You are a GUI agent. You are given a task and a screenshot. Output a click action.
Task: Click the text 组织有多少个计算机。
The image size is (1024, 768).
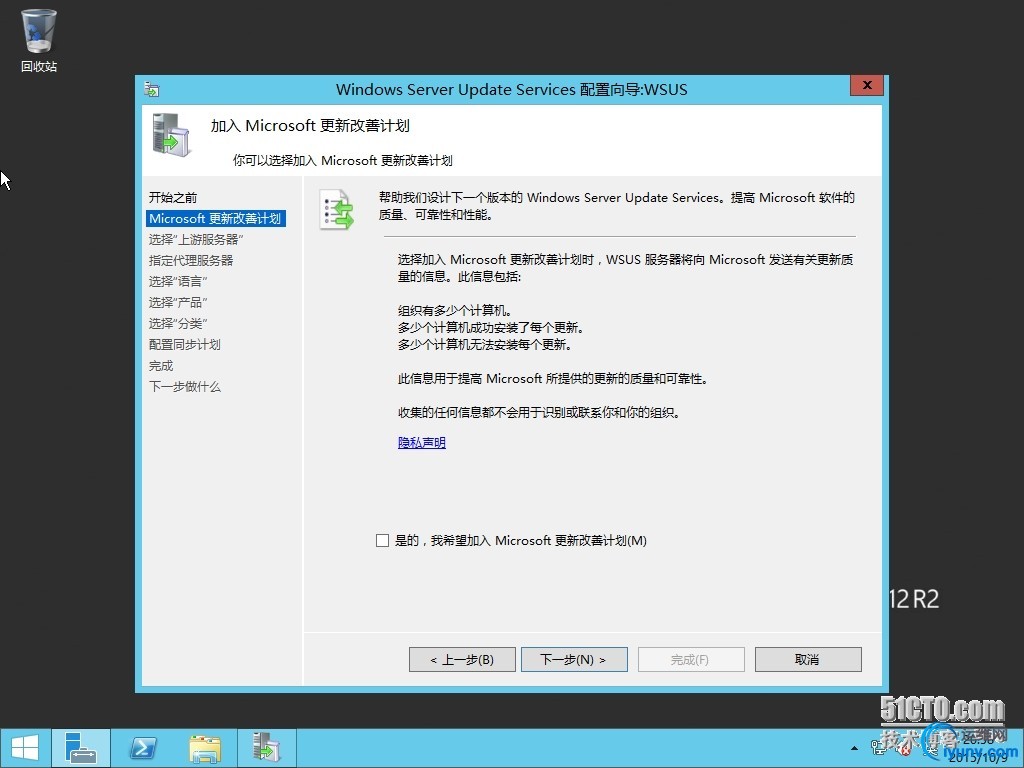455,311
